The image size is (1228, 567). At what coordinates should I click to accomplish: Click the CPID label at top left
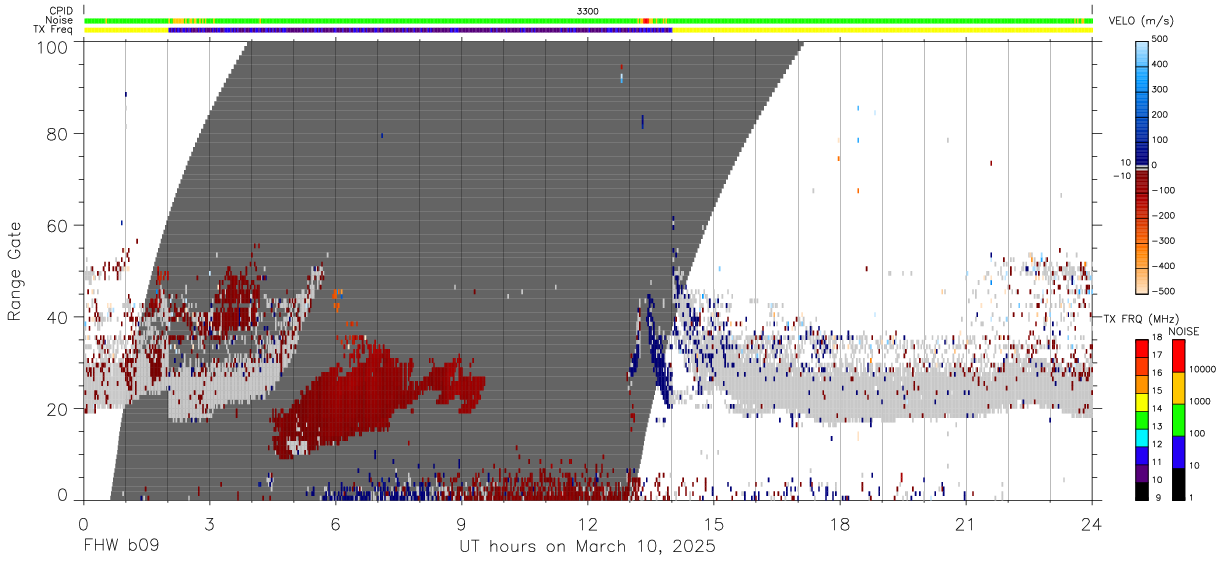click(x=61, y=11)
